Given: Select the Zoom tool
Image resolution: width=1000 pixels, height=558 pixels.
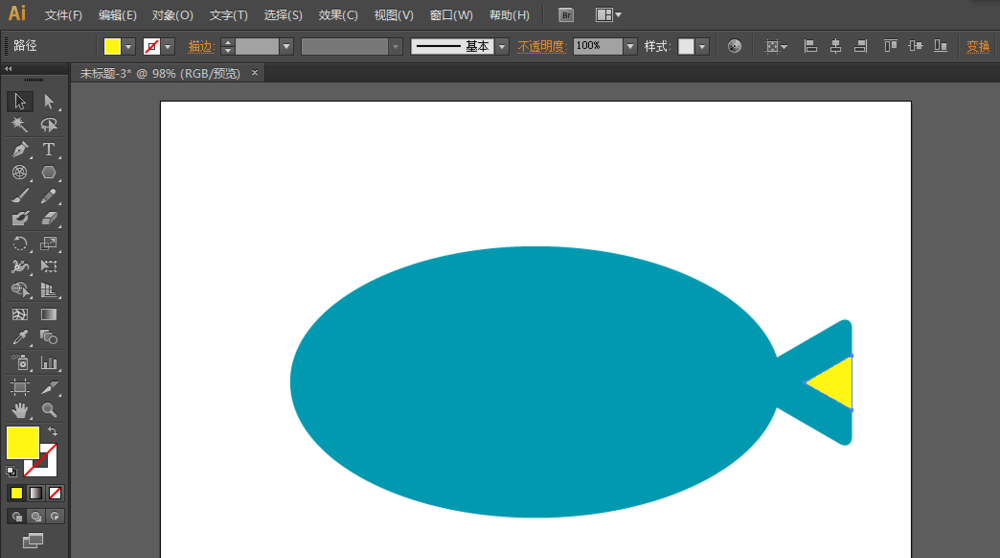Looking at the screenshot, I should [48, 410].
